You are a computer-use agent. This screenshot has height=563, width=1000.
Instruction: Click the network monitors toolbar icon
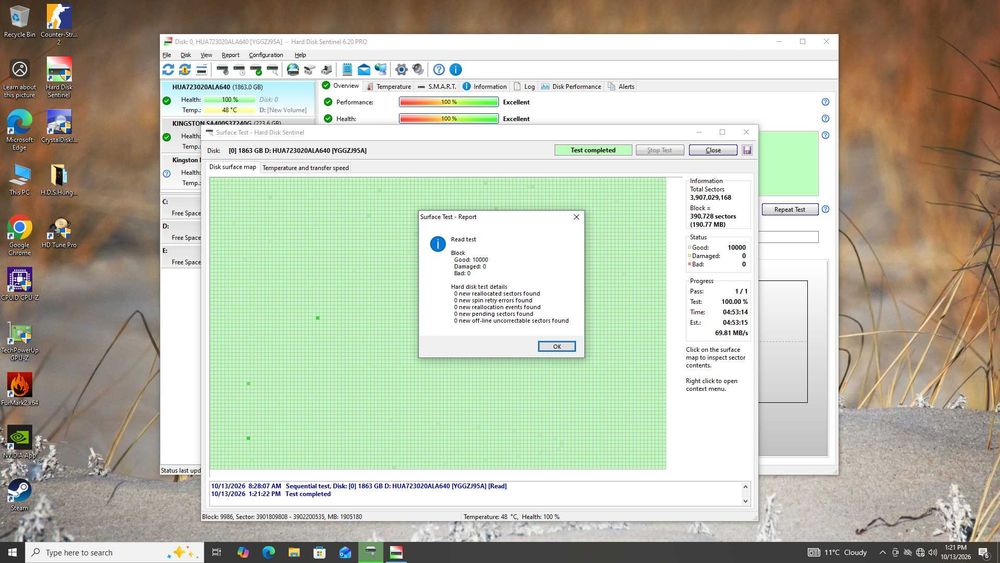pos(381,69)
